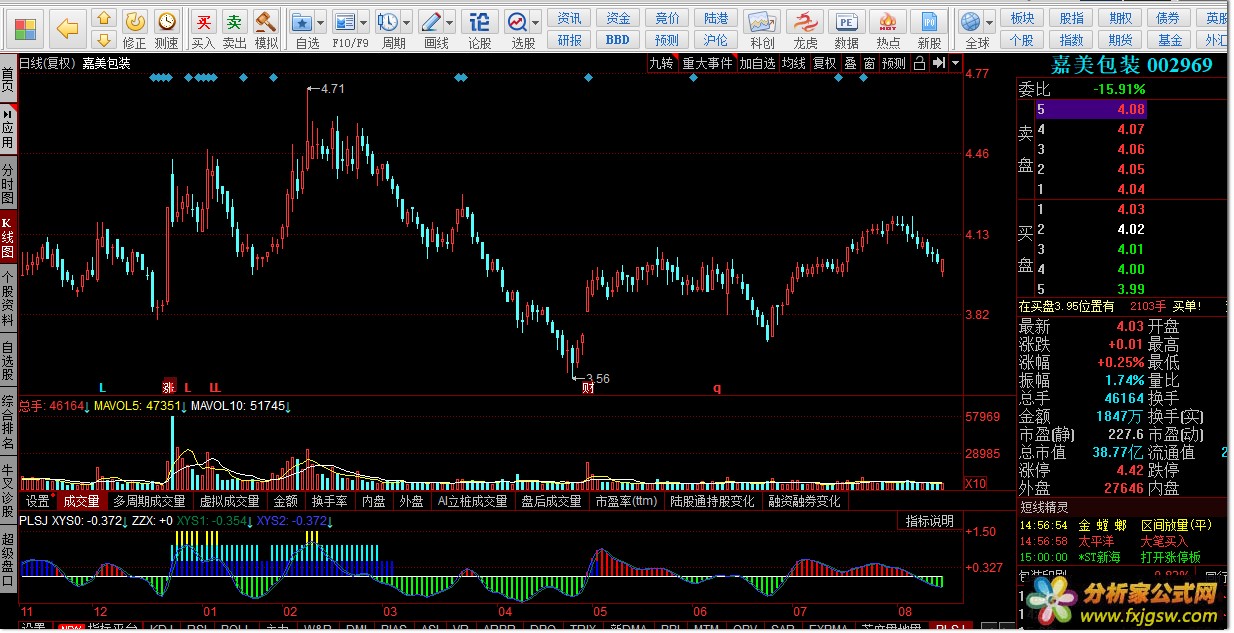This screenshot has height=633, width=1234.
Task: Toggle the 预测 forecast on chart toolbar
Action: coord(893,62)
